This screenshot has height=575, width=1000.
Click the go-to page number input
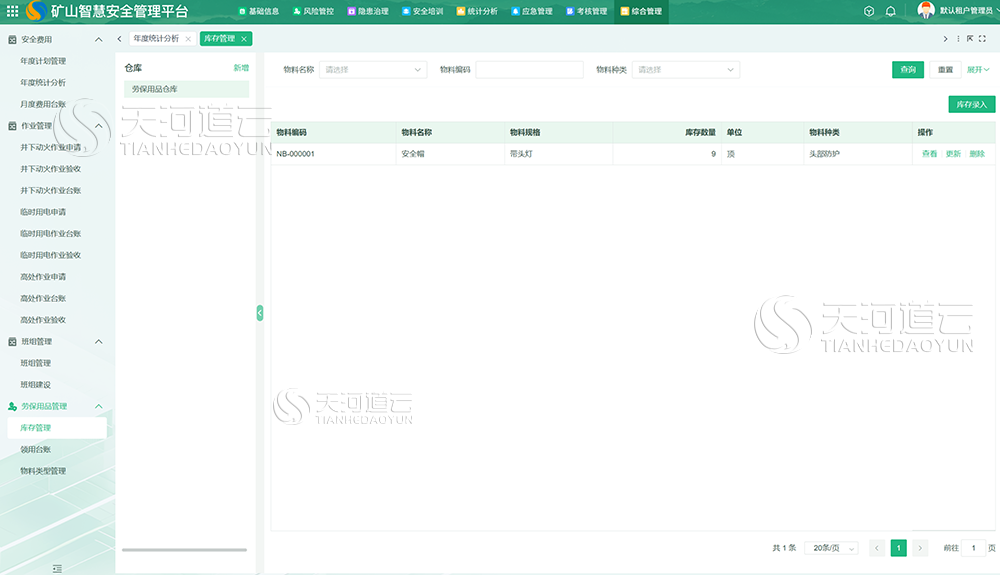(x=973, y=548)
